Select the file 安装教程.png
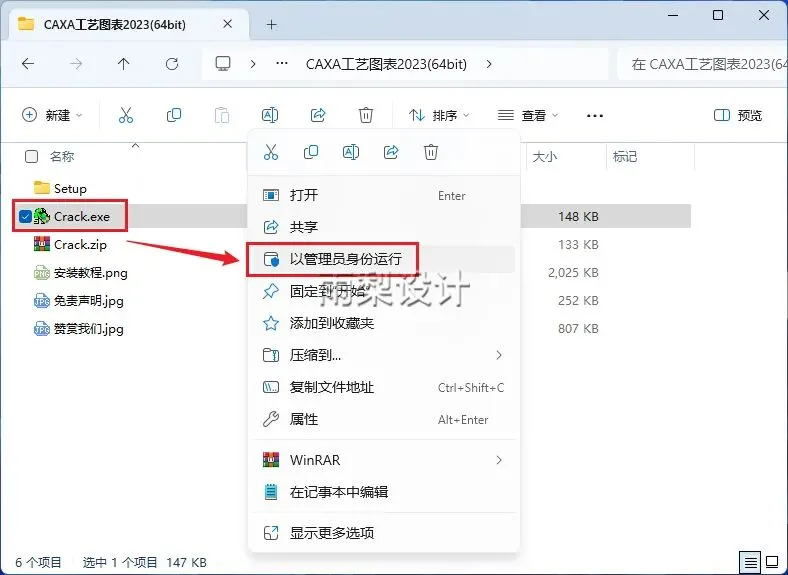Viewport: 788px width, 575px height. (x=90, y=273)
